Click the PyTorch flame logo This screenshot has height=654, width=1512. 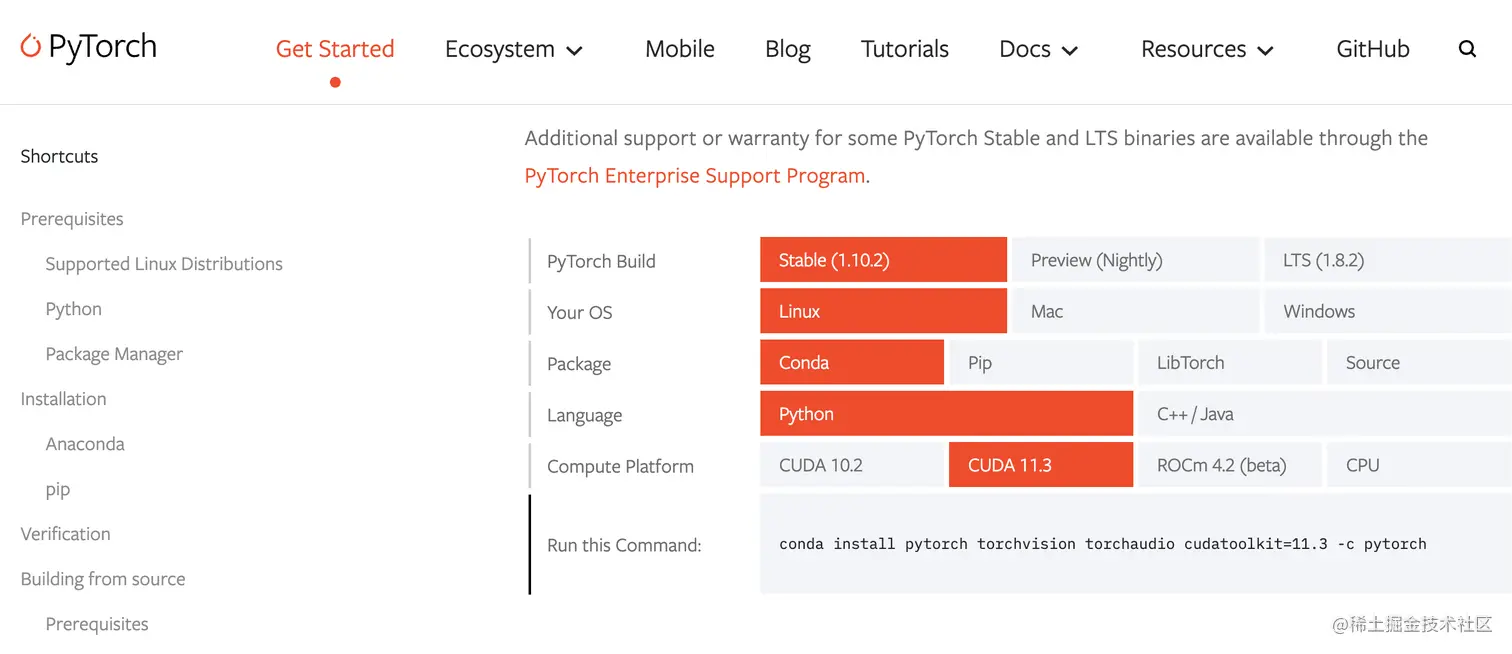(x=31, y=46)
